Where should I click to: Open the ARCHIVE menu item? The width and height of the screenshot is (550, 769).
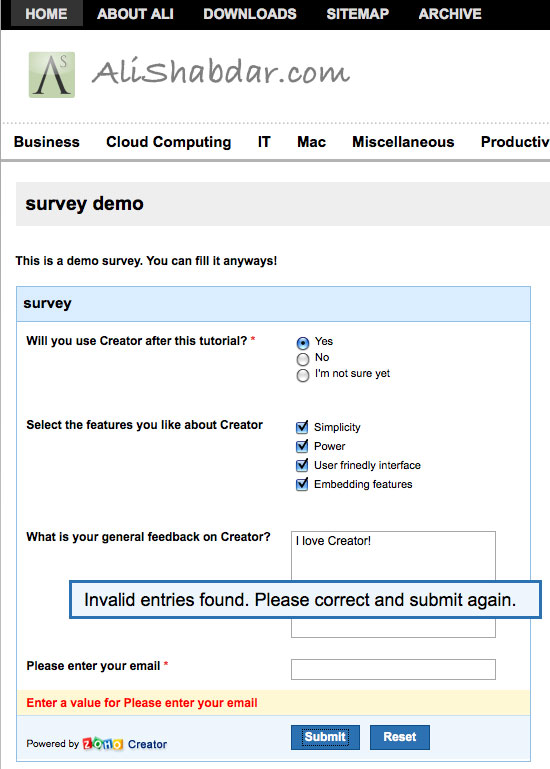450,14
